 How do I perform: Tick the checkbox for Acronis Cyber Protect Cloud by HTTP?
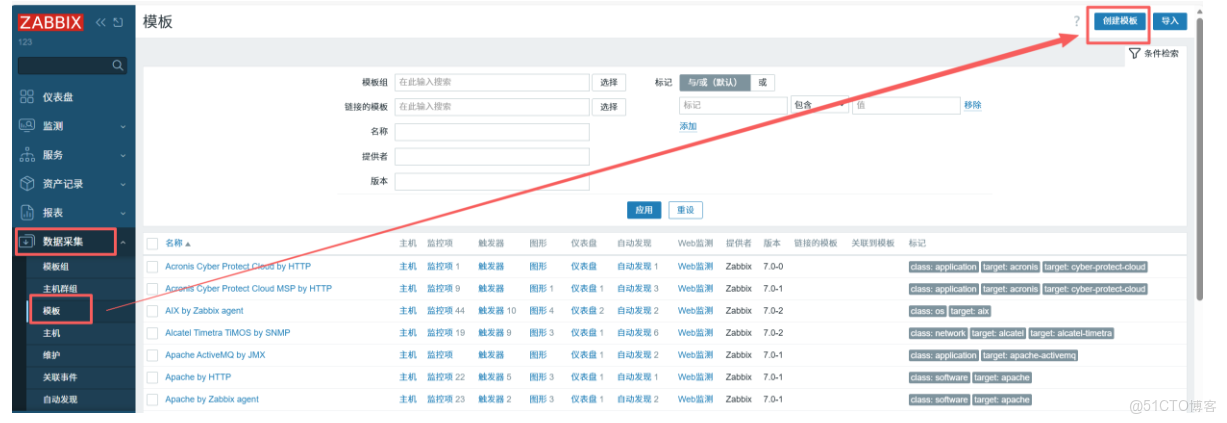152,267
